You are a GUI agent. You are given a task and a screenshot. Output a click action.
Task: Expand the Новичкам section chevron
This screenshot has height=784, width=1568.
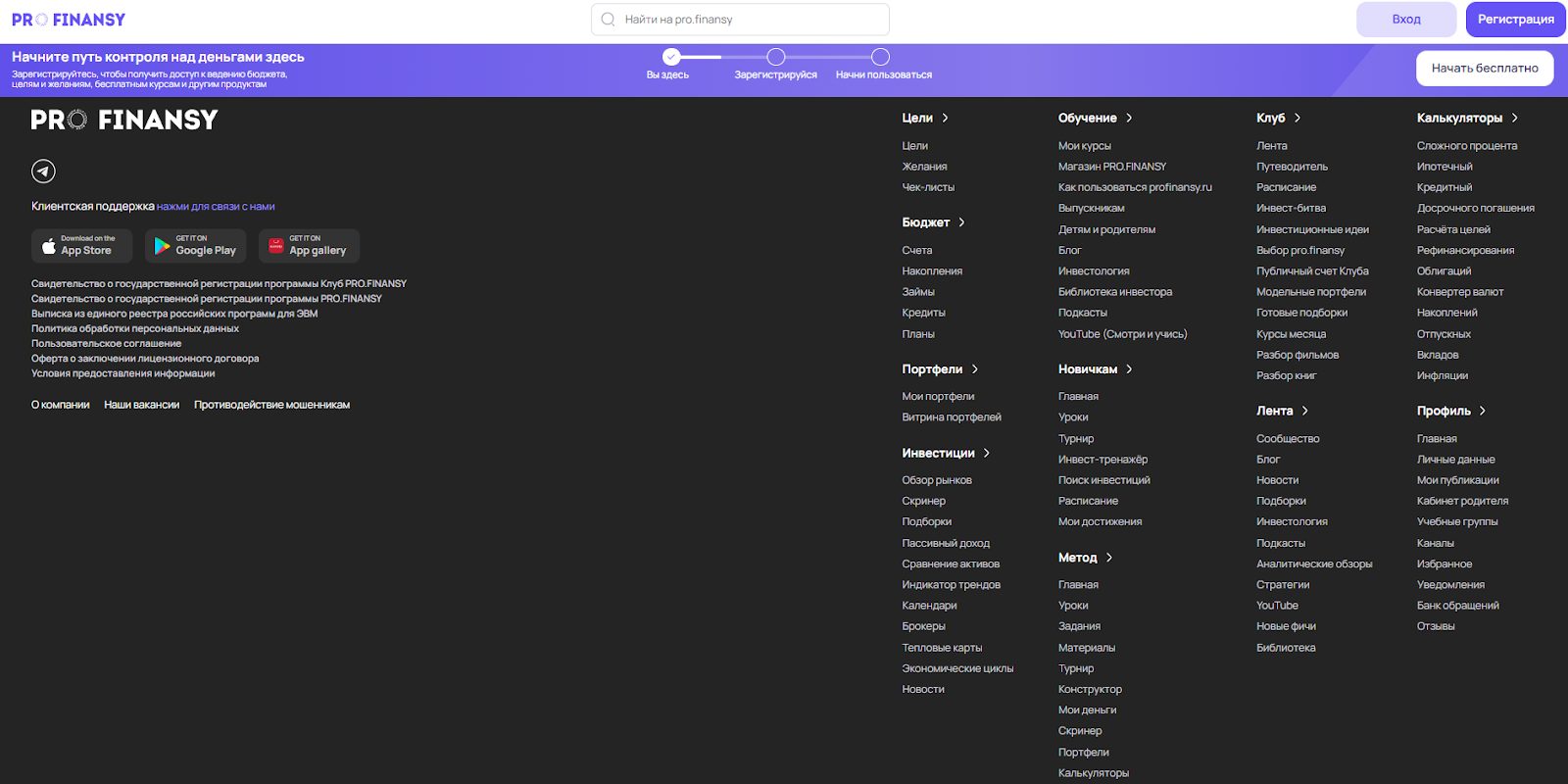(x=1129, y=369)
